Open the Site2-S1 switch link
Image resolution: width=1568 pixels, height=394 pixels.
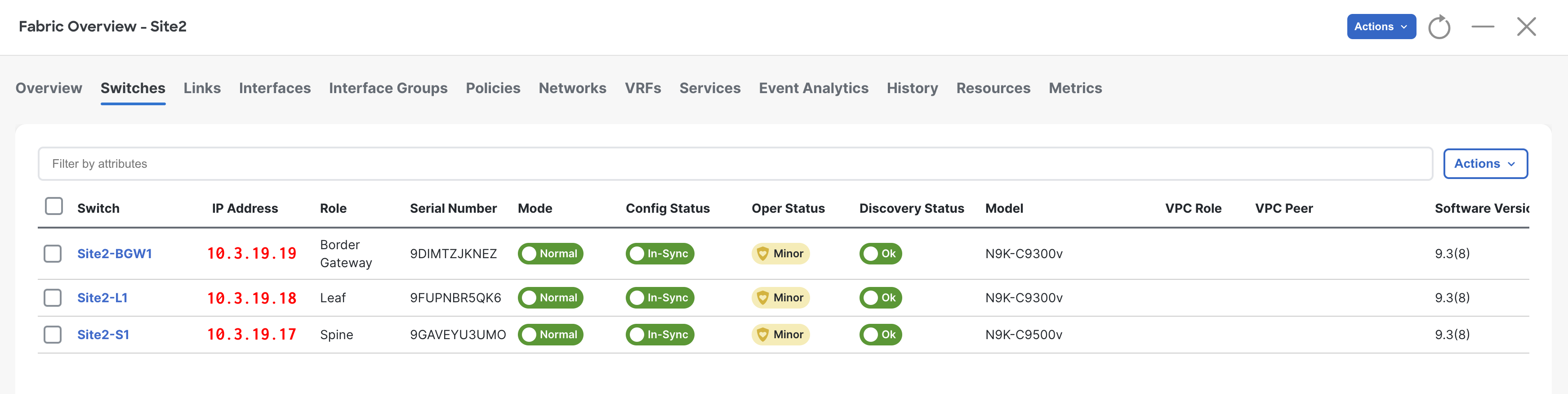pos(103,334)
